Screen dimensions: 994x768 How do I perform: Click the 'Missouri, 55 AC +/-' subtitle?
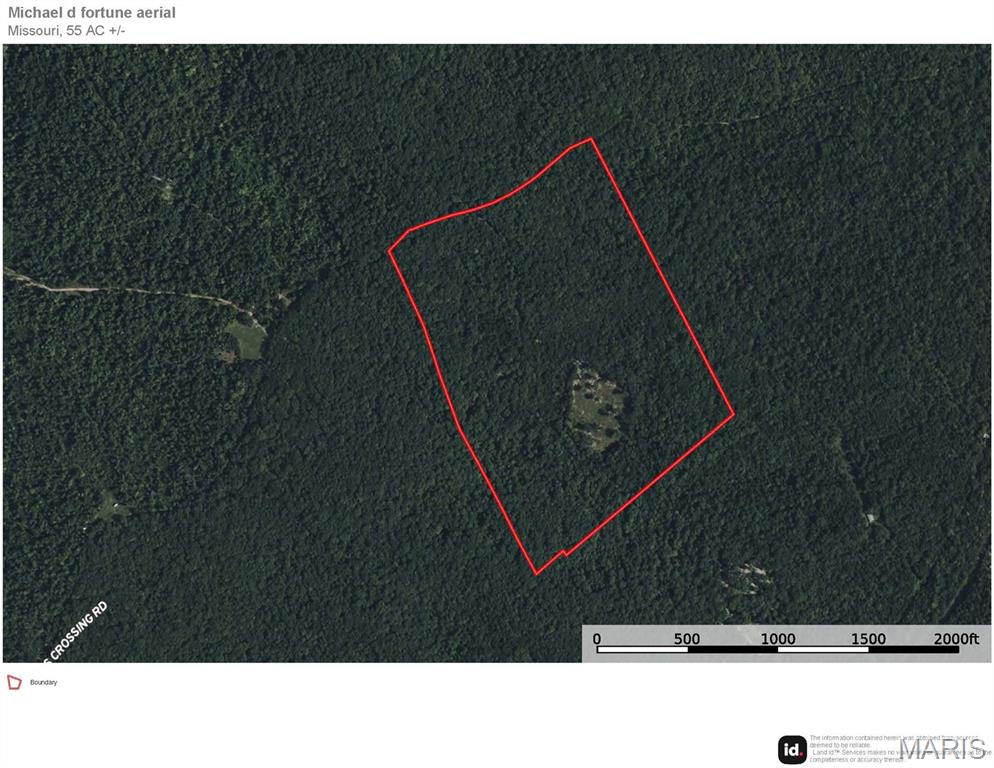pos(67,30)
